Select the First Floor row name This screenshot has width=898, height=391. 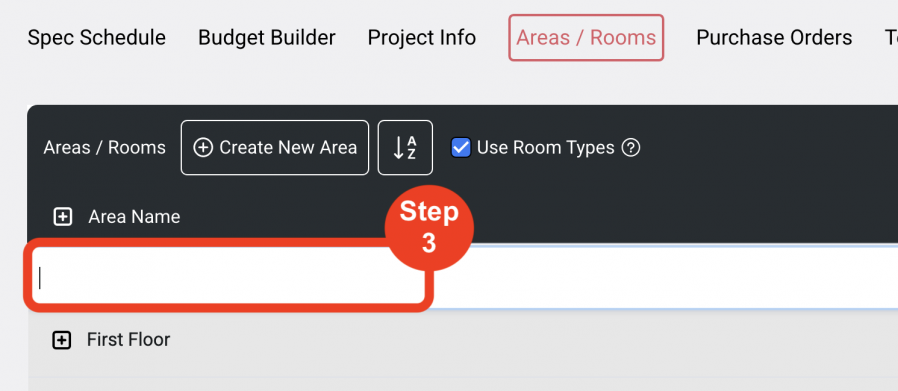pos(128,340)
